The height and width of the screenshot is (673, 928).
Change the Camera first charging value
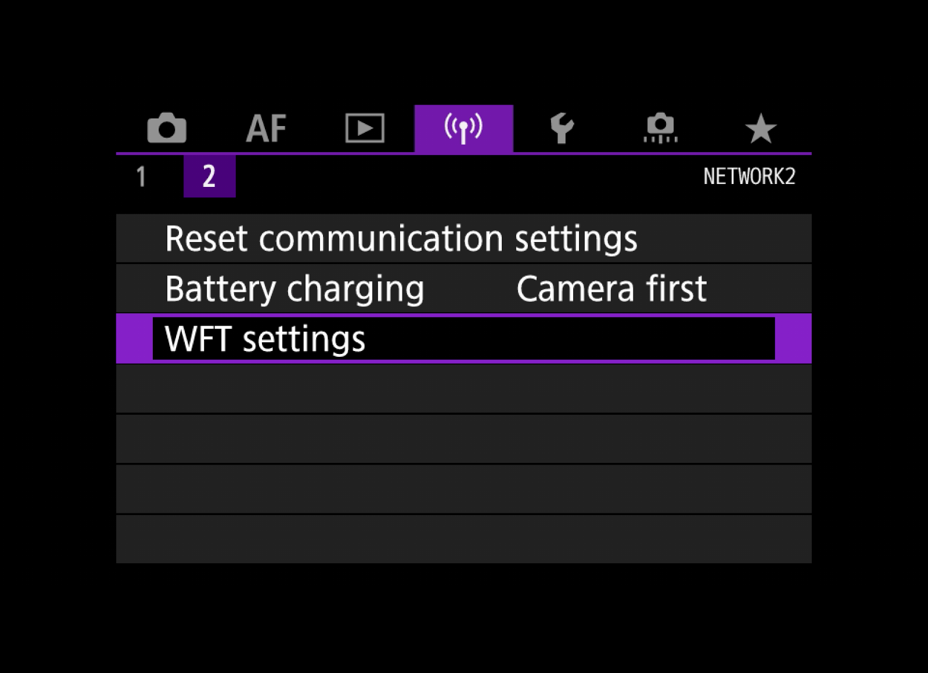pyautogui.click(x=611, y=289)
